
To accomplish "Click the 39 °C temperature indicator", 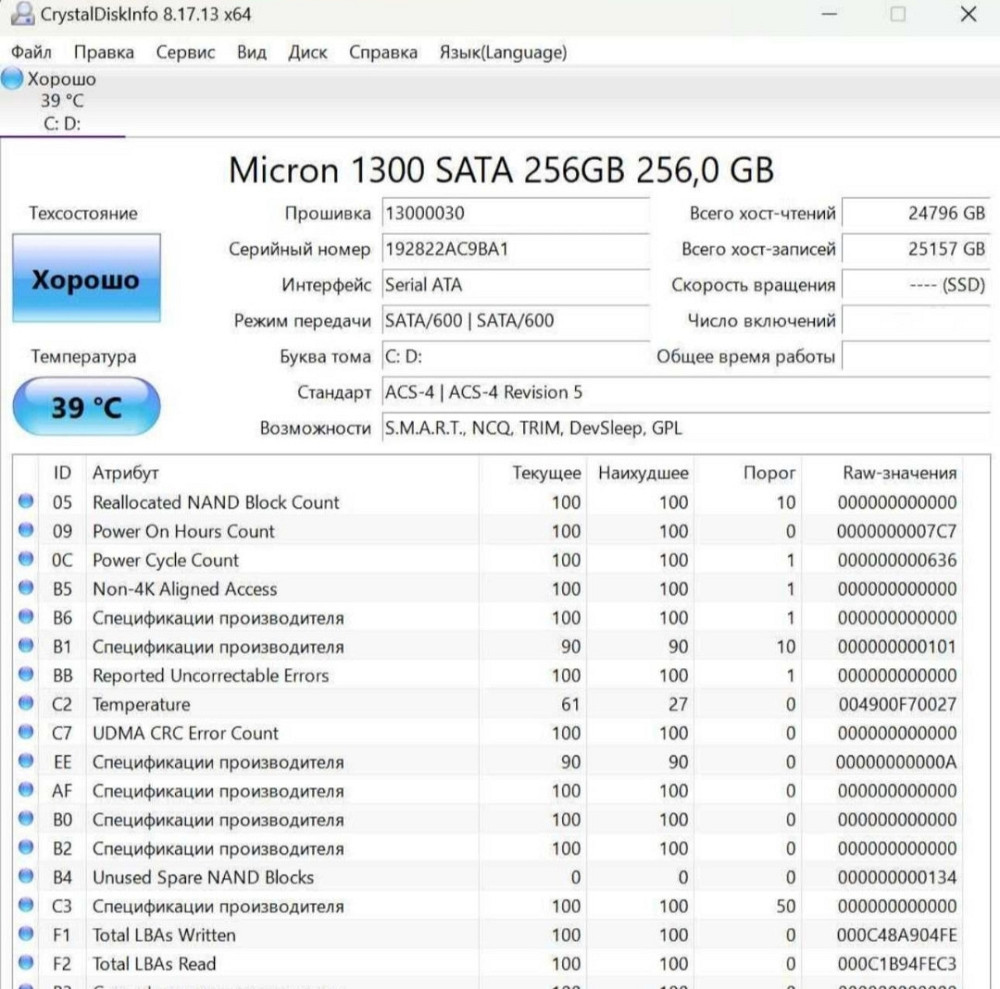I will tap(86, 406).
